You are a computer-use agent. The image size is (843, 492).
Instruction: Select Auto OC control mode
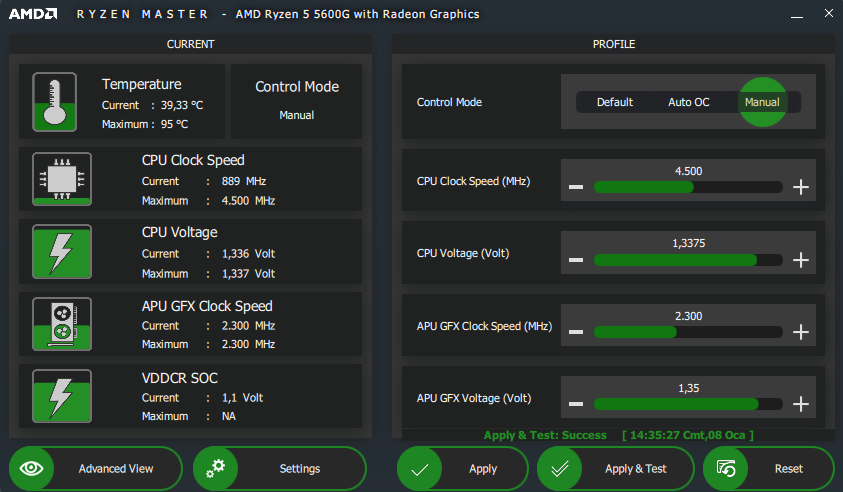coord(688,102)
